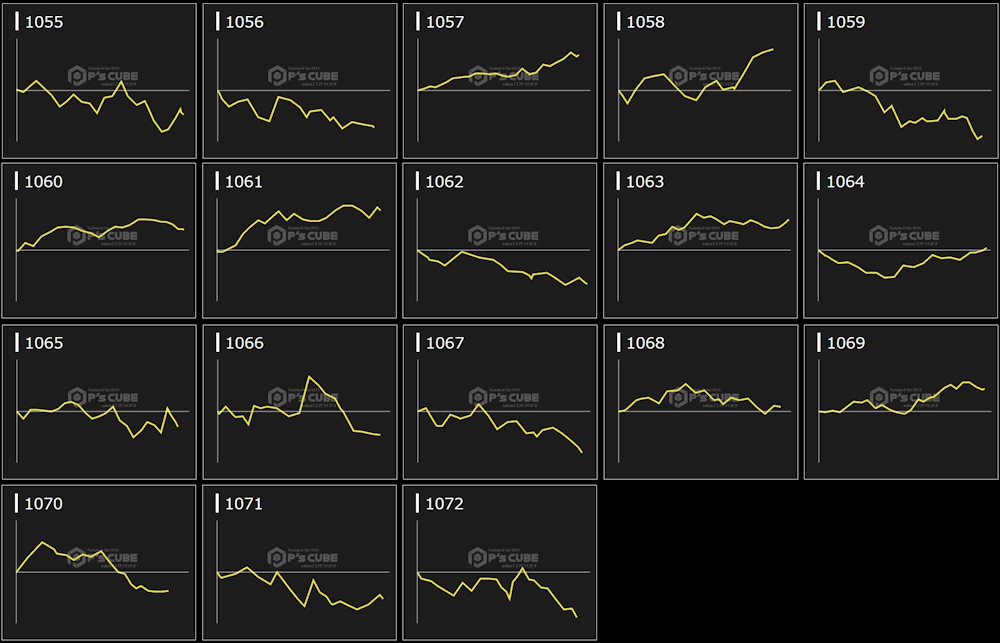Screen dimensions: 1000x643
Task: Open the 1066 graph with the peak
Action: point(299,402)
